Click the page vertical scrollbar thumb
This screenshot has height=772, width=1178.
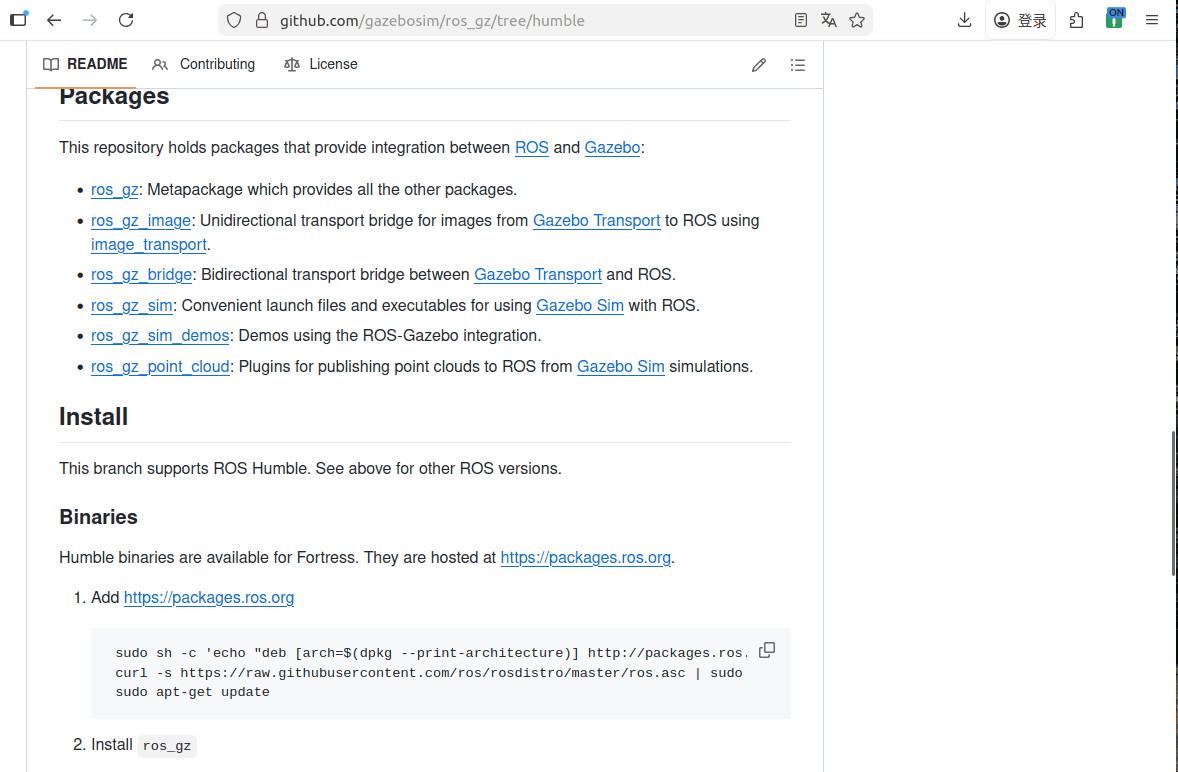[1173, 503]
